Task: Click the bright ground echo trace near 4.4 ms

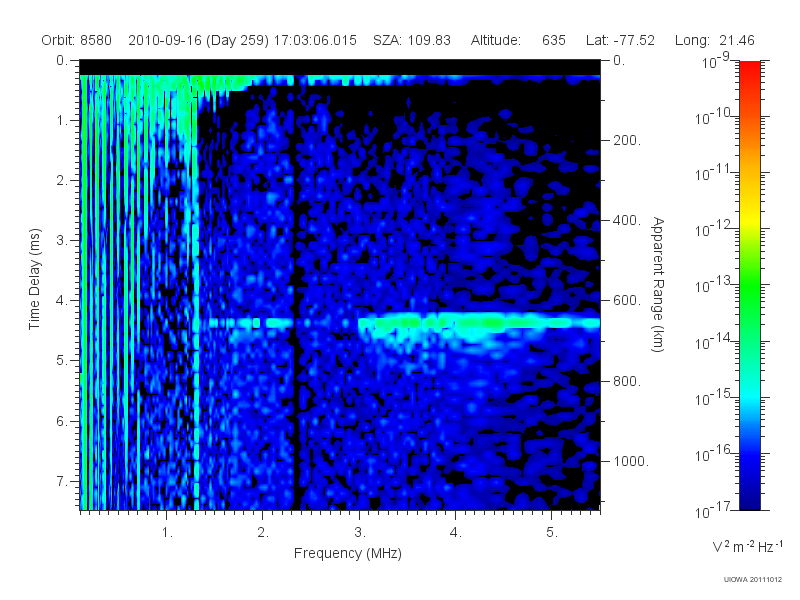Action: click(480, 322)
